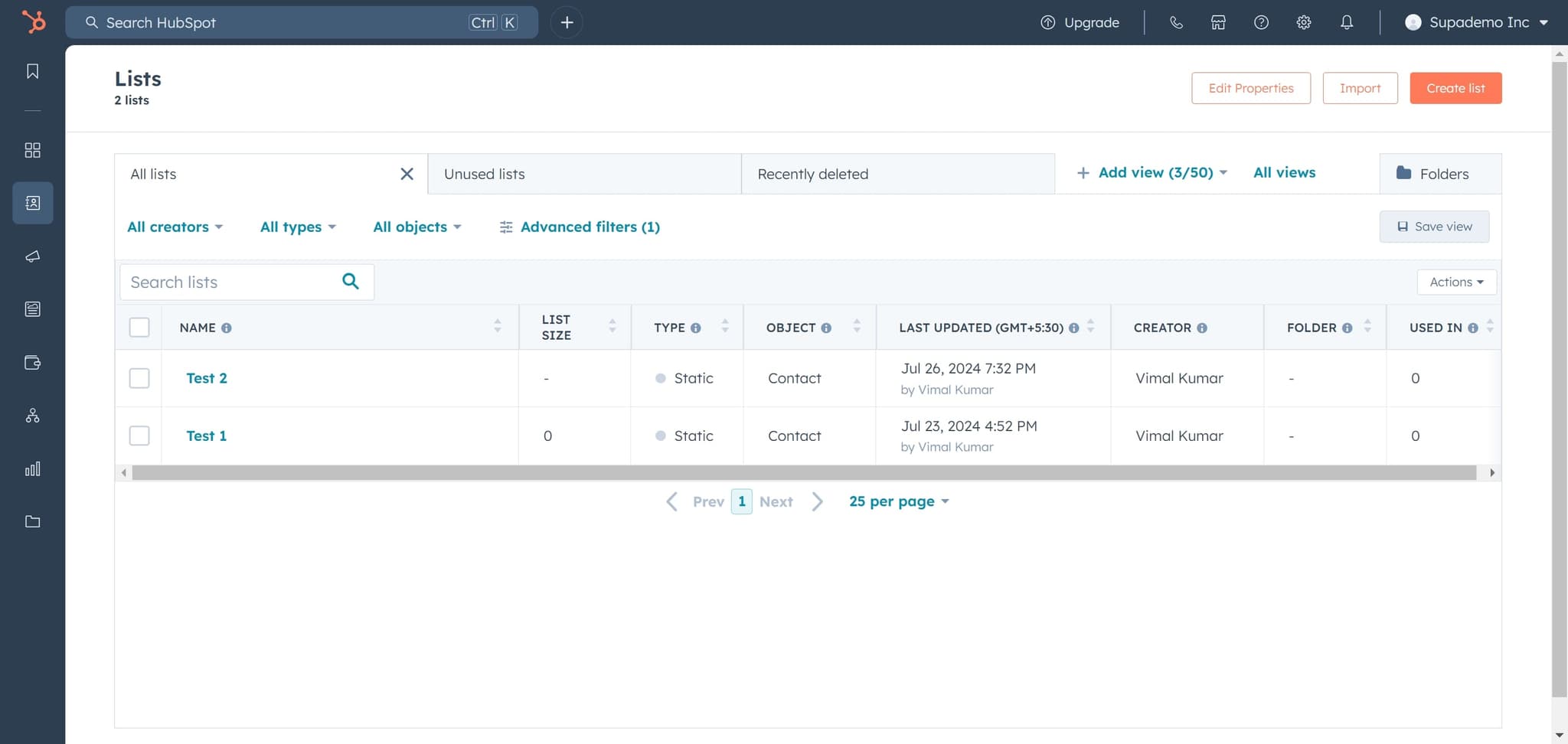Switch to the Unused lists tab

pyautogui.click(x=584, y=174)
